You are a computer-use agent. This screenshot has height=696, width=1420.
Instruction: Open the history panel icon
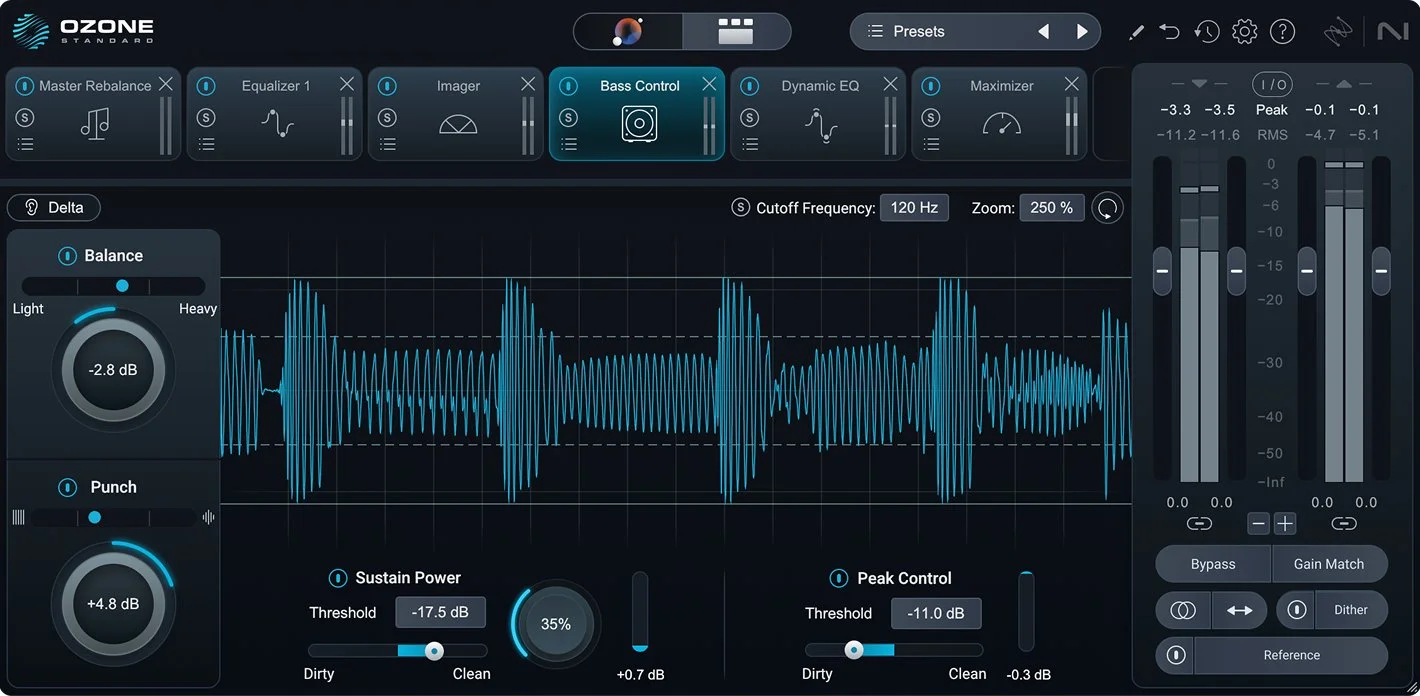[1207, 31]
